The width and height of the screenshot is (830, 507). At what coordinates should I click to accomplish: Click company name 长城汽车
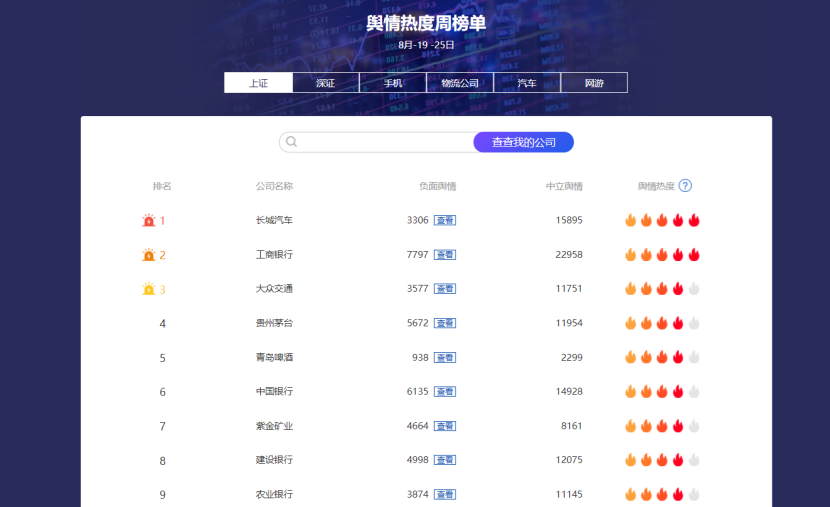274,220
